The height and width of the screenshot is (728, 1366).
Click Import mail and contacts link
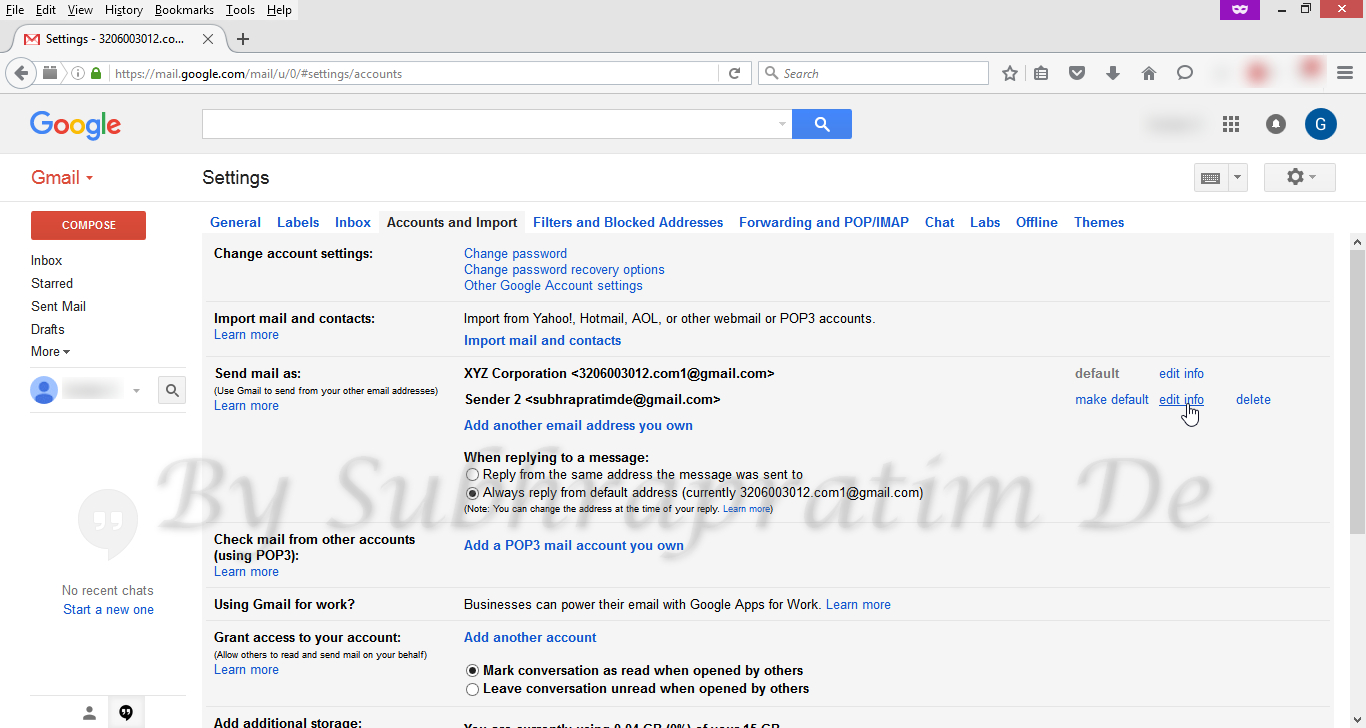[x=542, y=341]
